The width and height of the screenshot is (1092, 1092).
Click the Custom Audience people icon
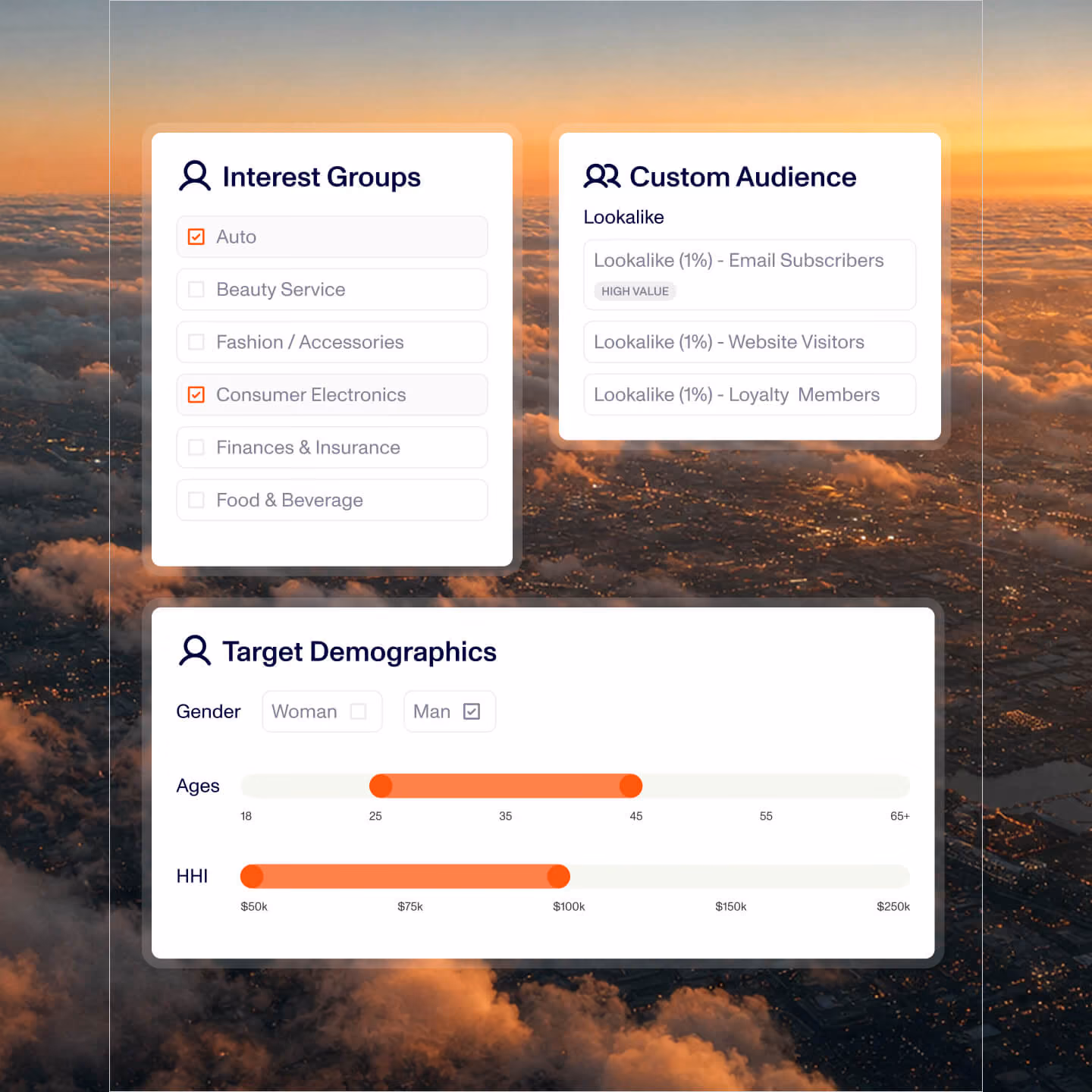pyautogui.click(x=602, y=176)
